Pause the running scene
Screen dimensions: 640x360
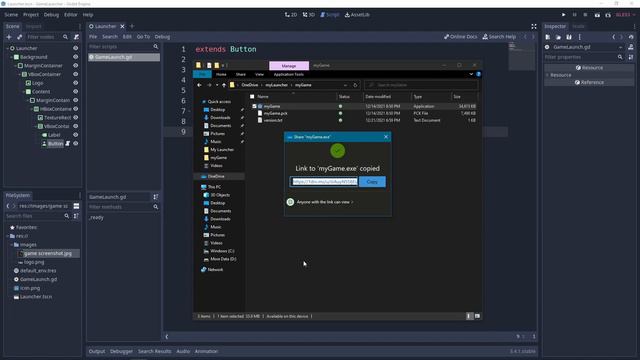[x=574, y=15]
